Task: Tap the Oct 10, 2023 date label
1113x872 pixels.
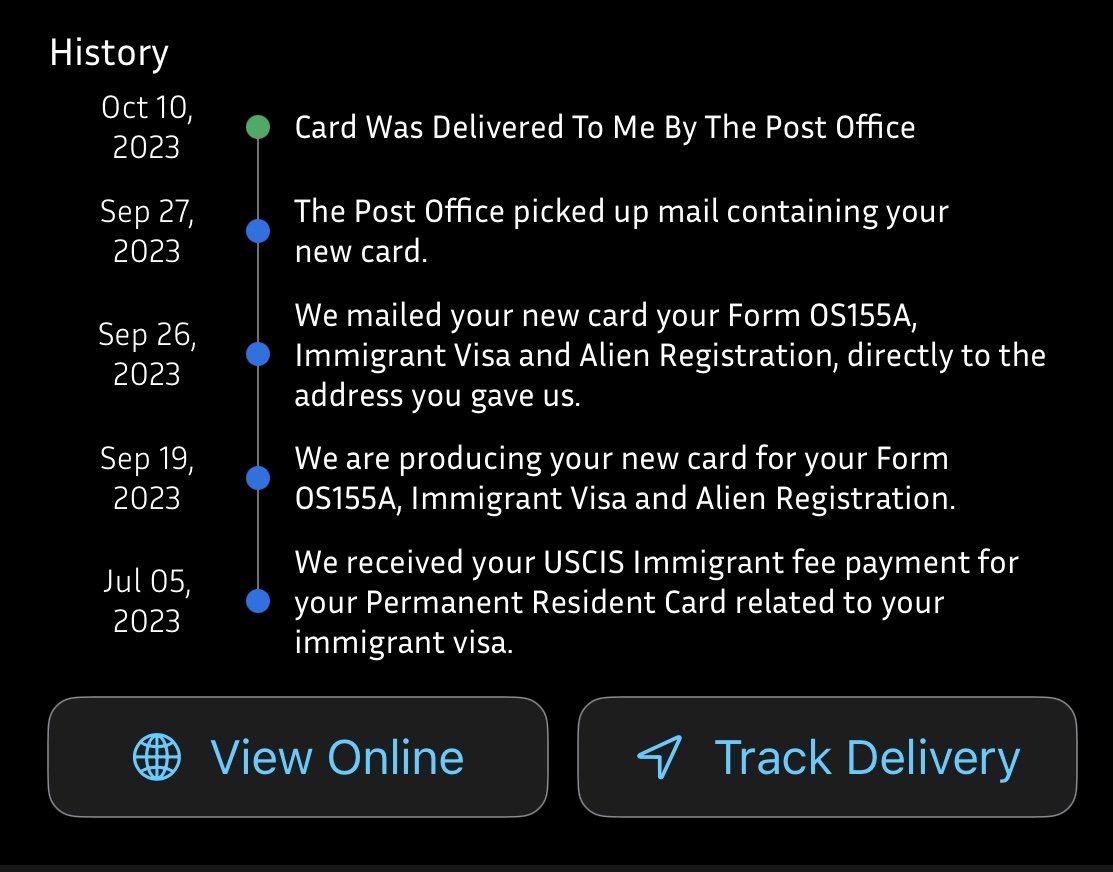Action: (x=147, y=127)
